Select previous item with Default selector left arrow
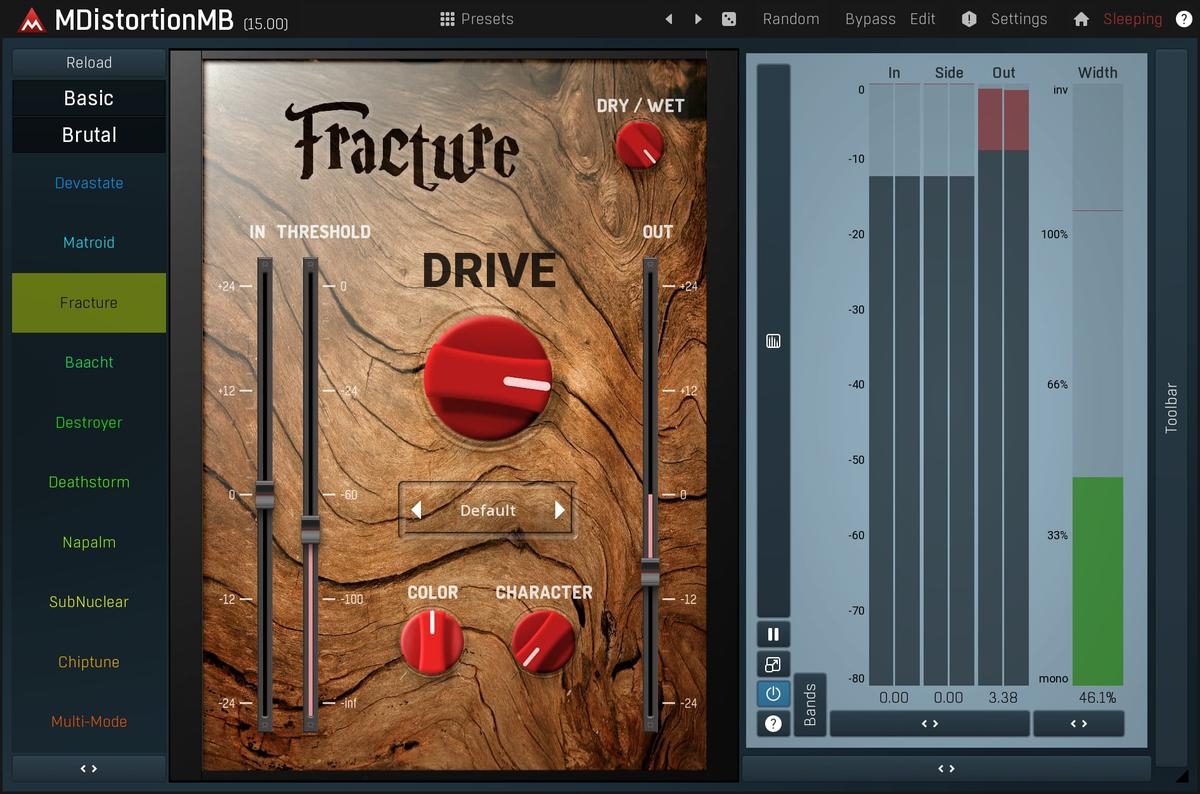The height and width of the screenshot is (794, 1200). 416,510
